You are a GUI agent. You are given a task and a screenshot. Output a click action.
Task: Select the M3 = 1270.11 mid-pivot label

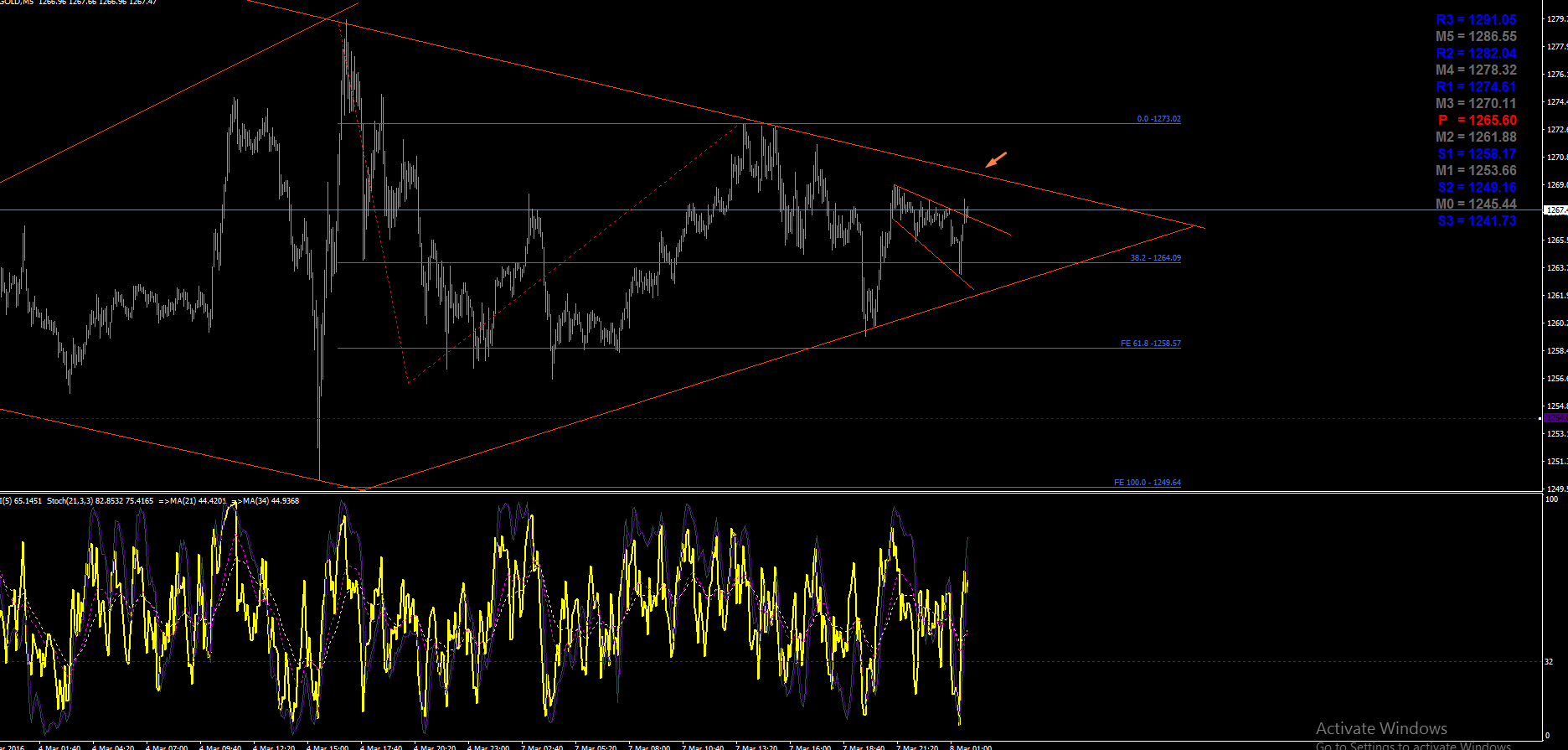[1476, 104]
